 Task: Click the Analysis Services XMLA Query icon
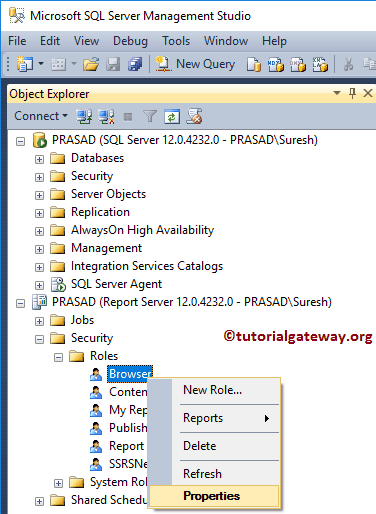(x=320, y=64)
